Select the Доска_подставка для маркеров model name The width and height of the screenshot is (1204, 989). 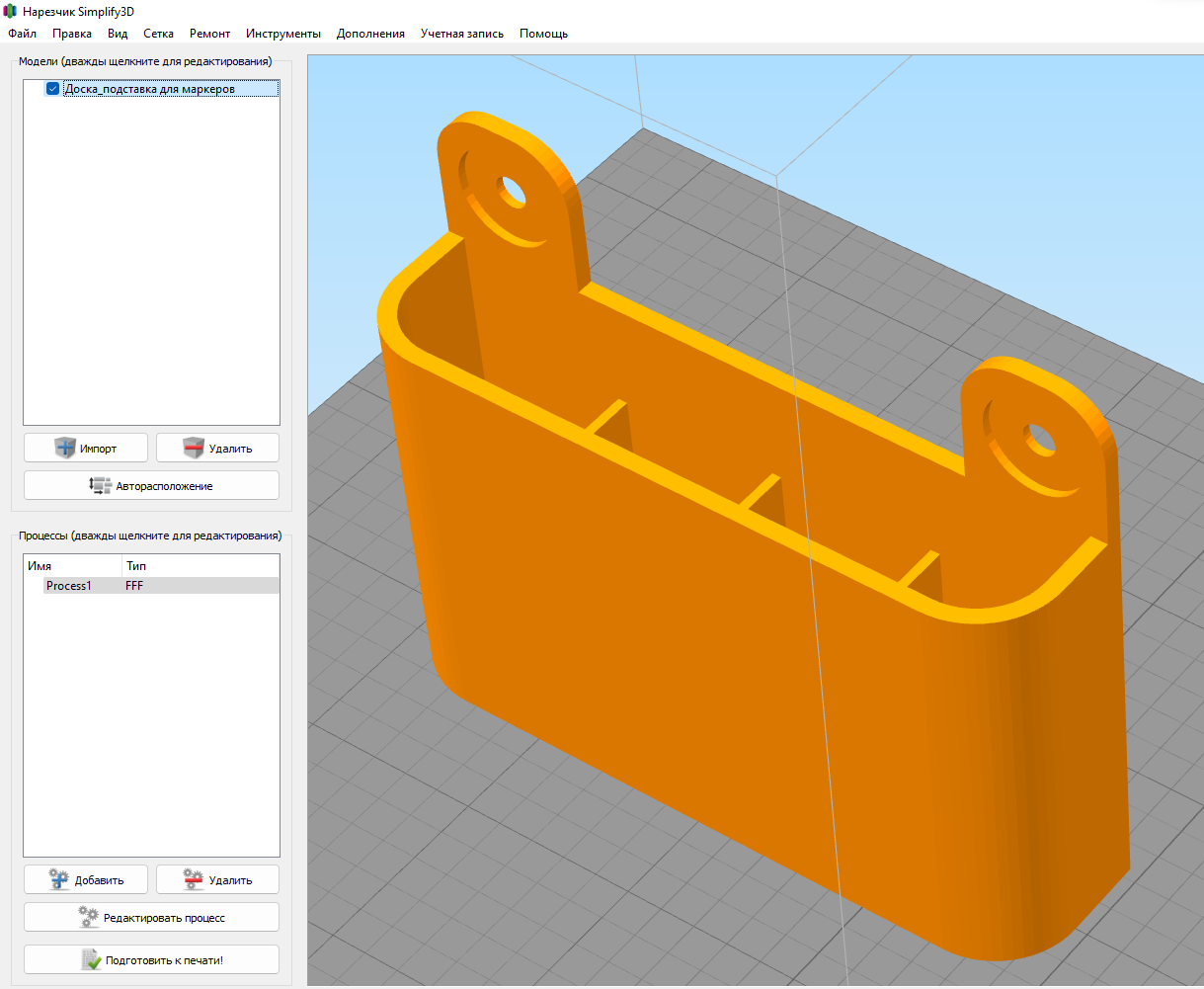pyautogui.click(x=149, y=89)
